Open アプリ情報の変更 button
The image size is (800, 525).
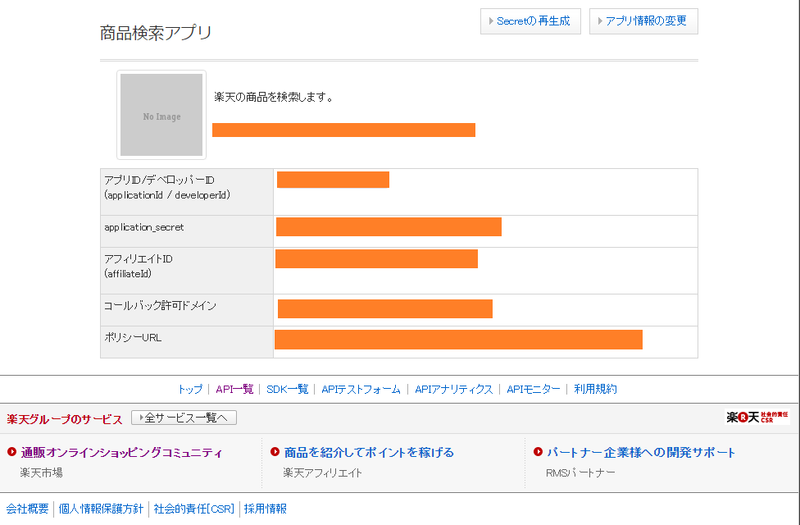tap(643, 21)
